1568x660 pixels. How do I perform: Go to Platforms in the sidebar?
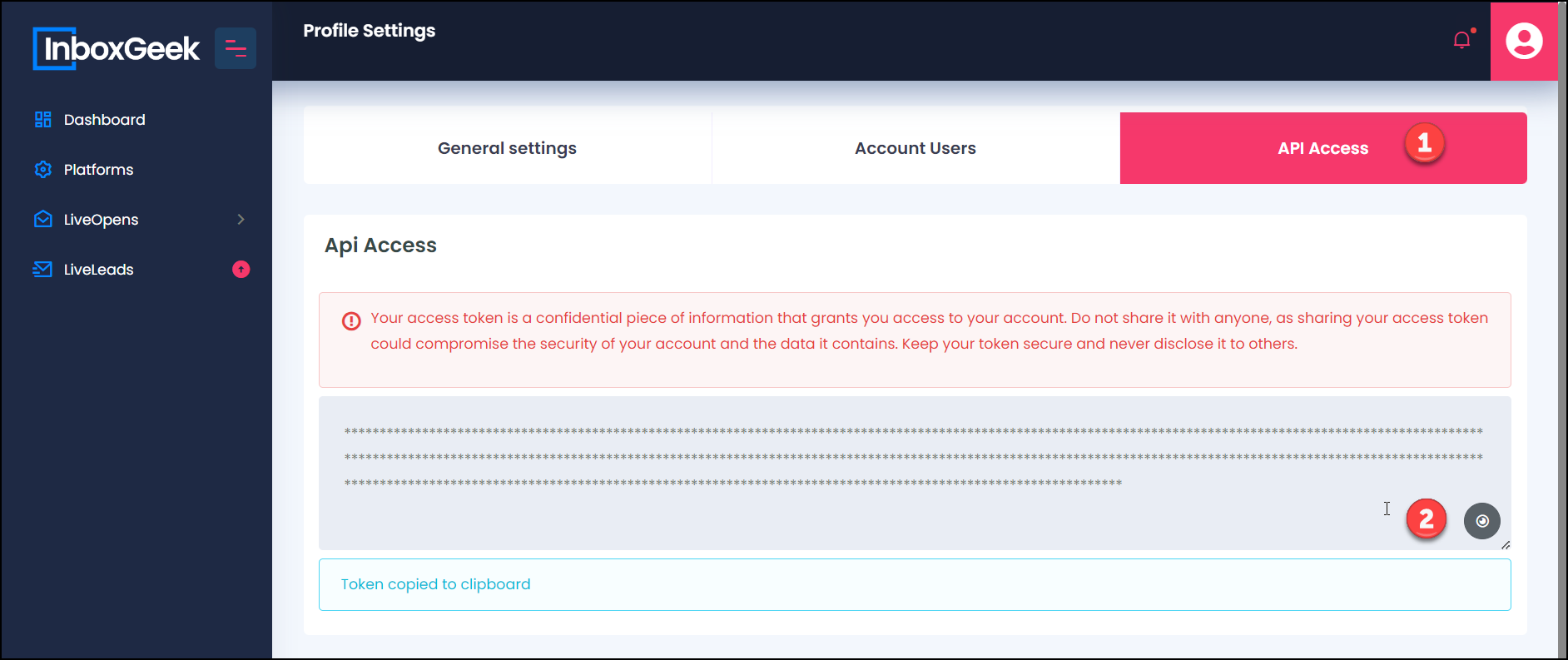pos(99,170)
